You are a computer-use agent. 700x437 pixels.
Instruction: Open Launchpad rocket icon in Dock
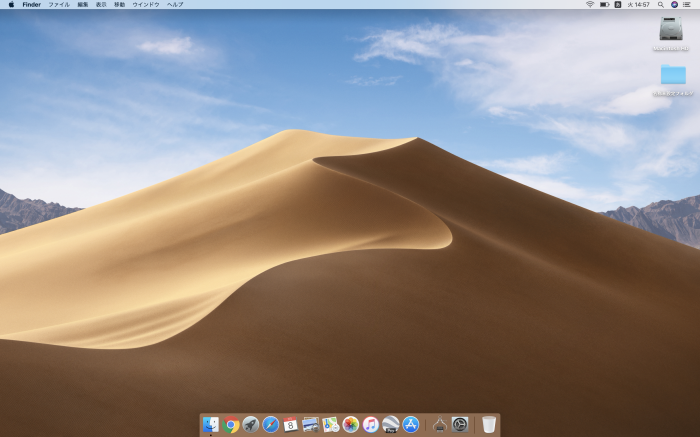tap(250, 425)
